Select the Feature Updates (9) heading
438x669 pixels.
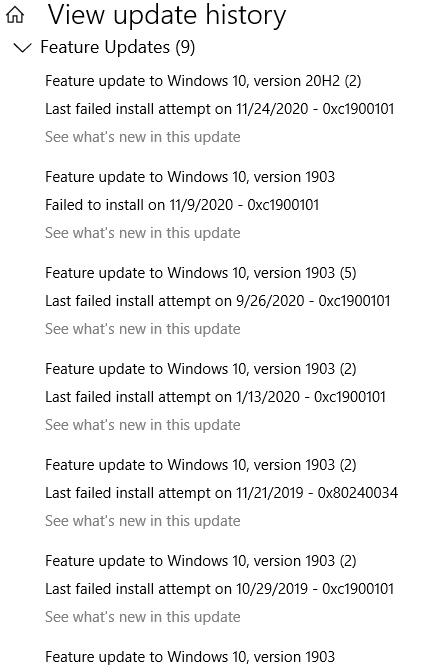118,47
